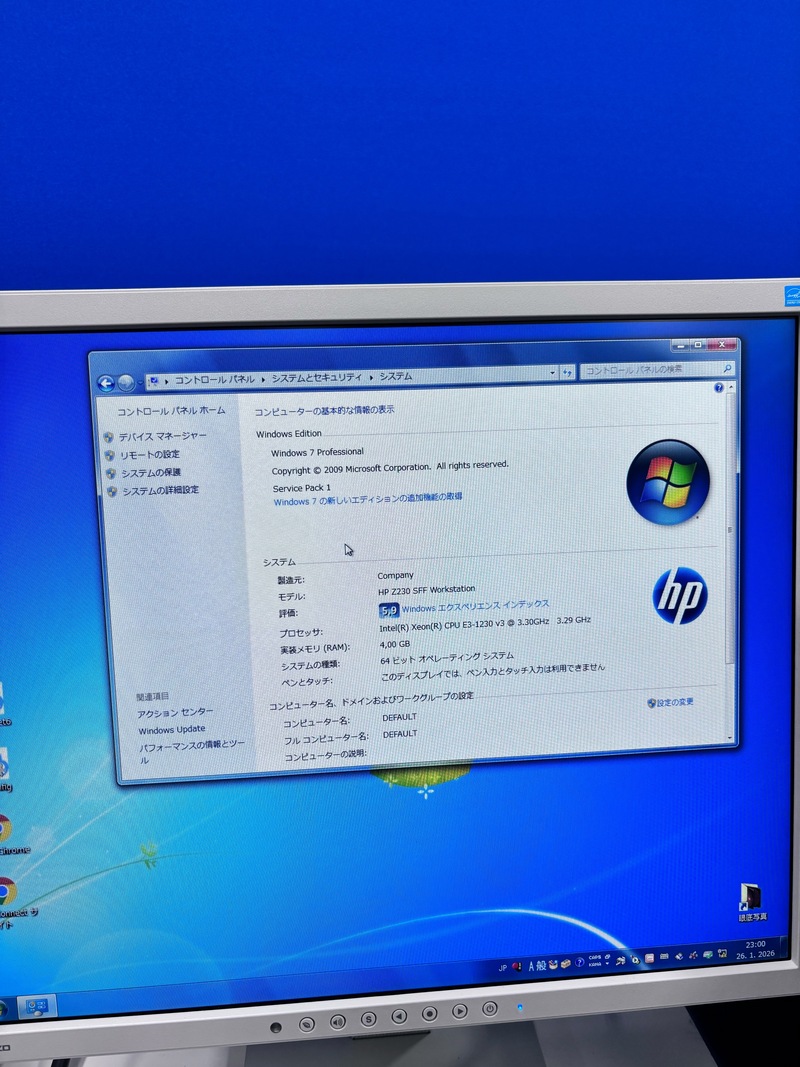Toggle the CAPS lock indicator in language bar
The height and width of the screenshot is (1067, 800).
594,958
